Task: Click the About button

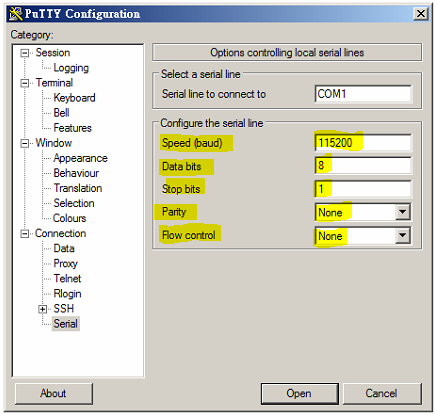Action: (54, 394)
